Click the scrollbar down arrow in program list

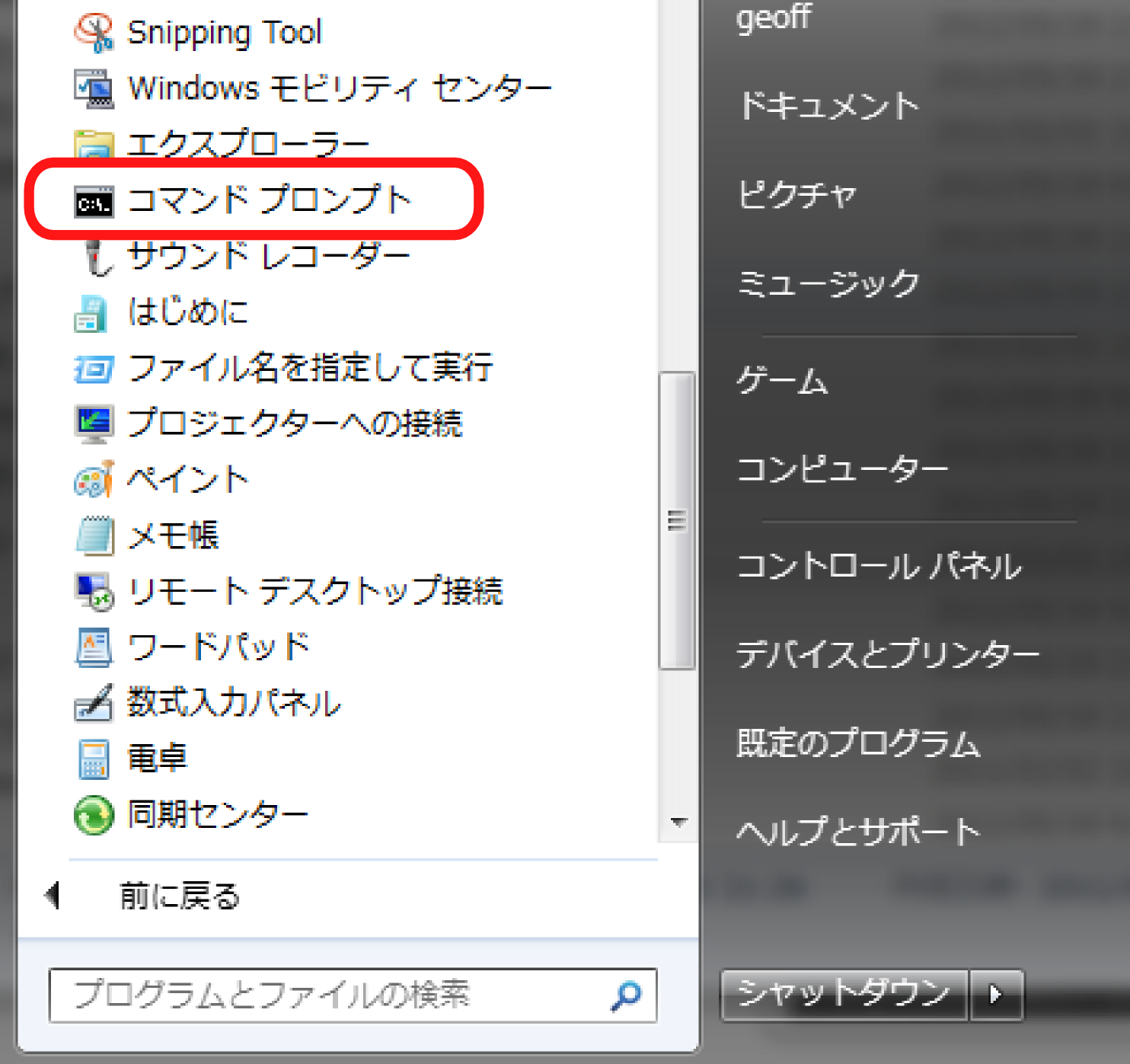678,823
